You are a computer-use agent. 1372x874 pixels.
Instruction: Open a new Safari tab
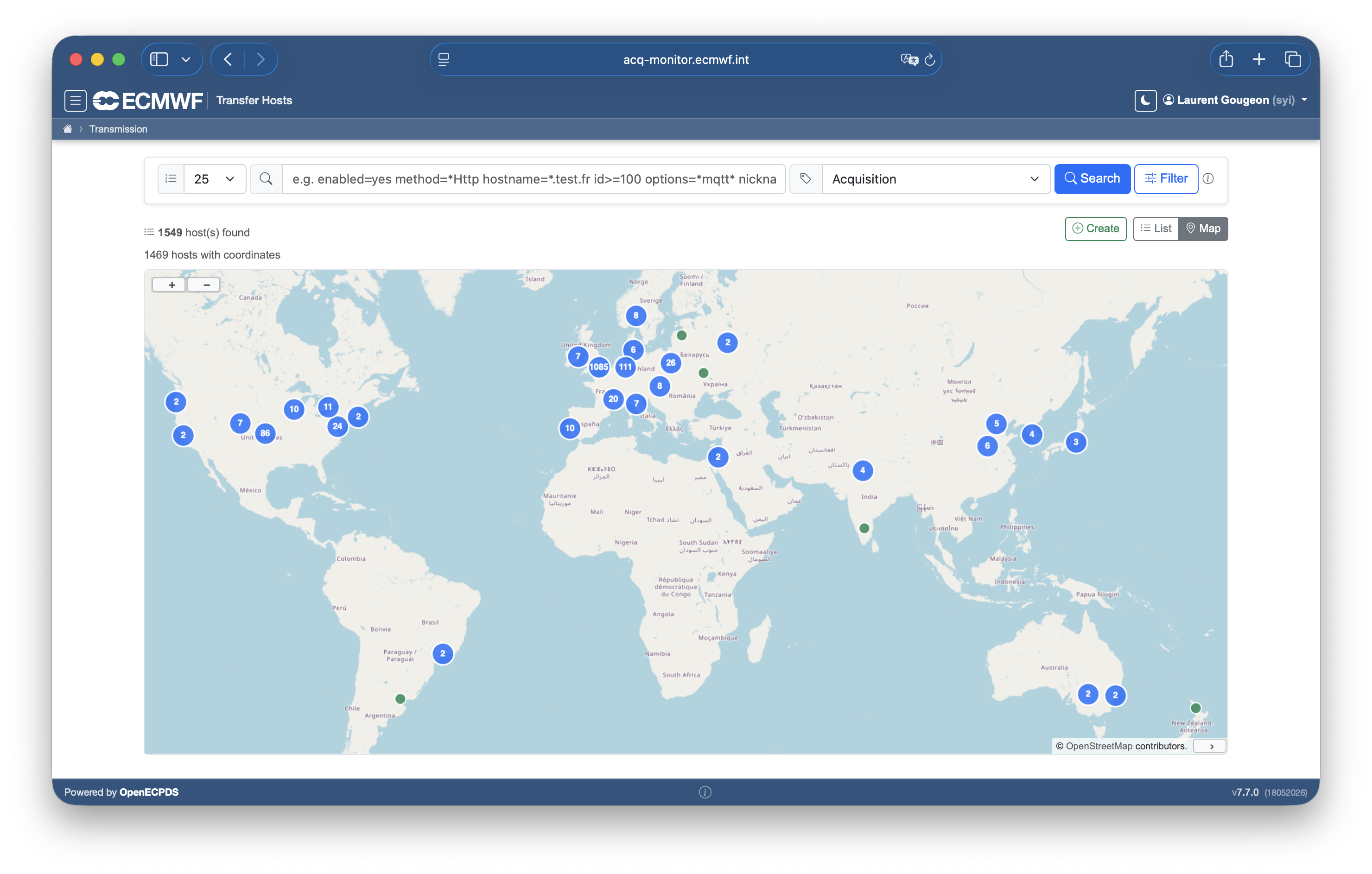click(1258, 59)
